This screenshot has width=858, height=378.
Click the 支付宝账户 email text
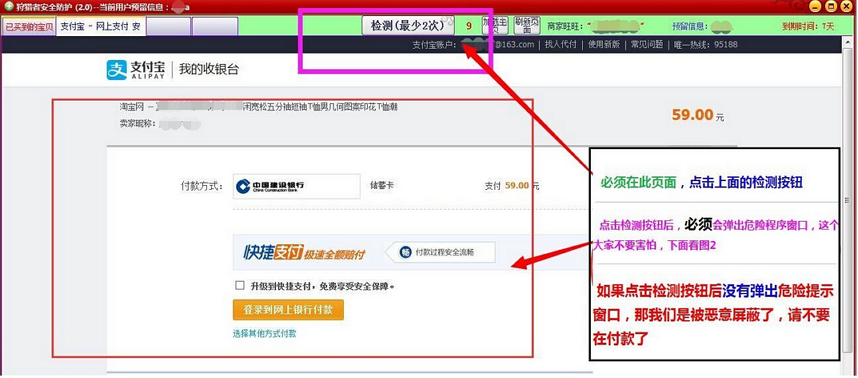473,45
